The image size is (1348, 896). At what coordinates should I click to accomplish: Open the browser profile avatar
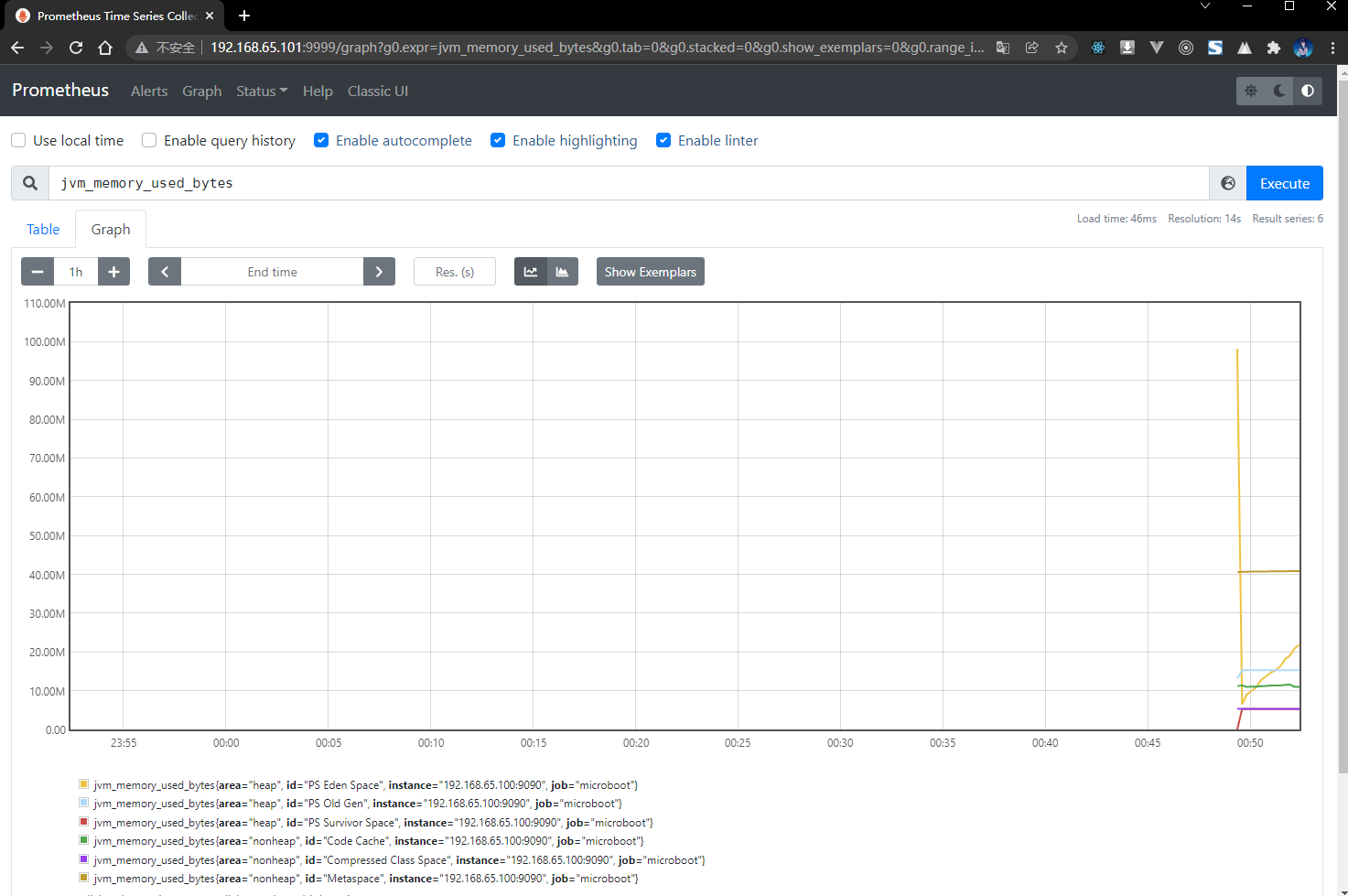[1303, 48]
